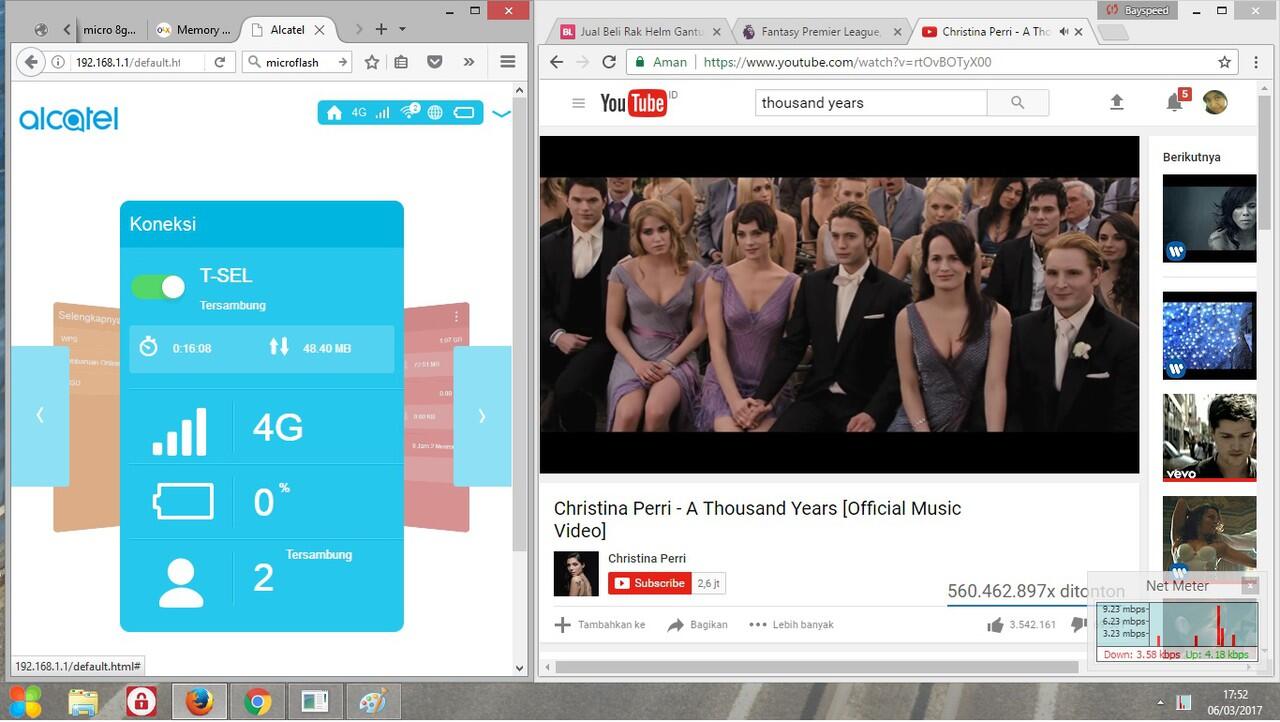Click the signal bars icon in Alcatel header
Viewport: 1280px width, 722px height.
pos(383,113)
